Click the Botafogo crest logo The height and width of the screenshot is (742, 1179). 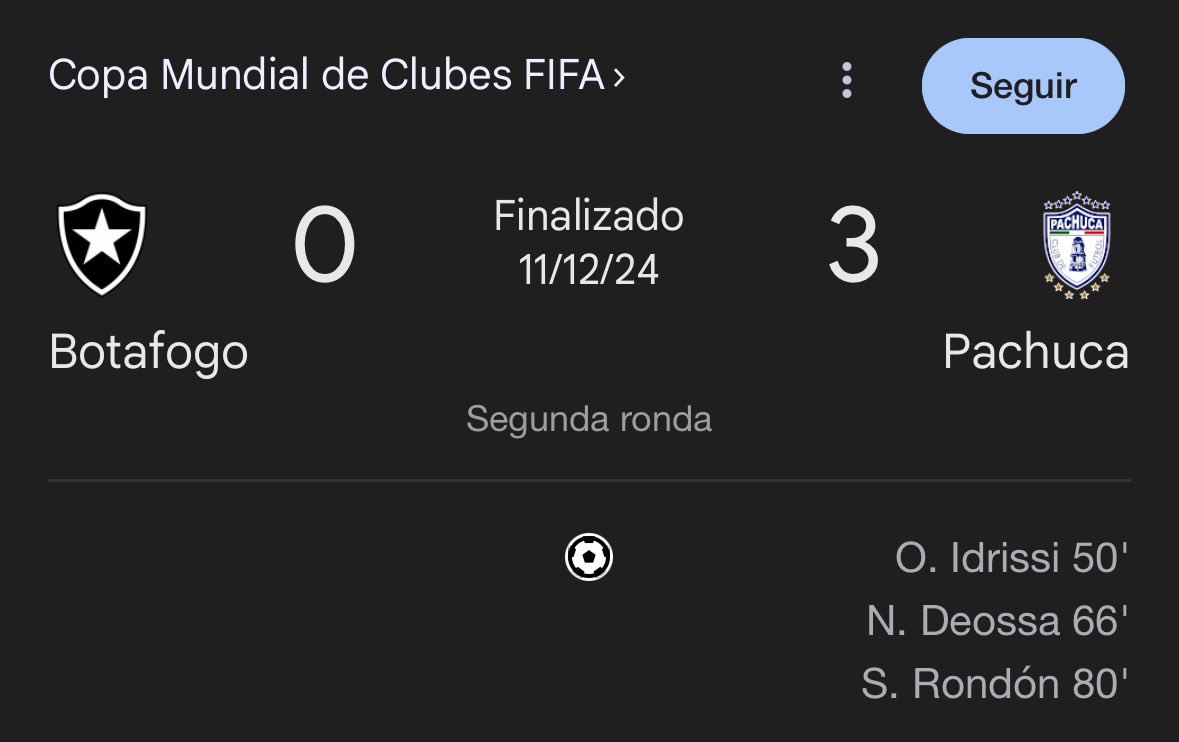[x=102, y=244]
